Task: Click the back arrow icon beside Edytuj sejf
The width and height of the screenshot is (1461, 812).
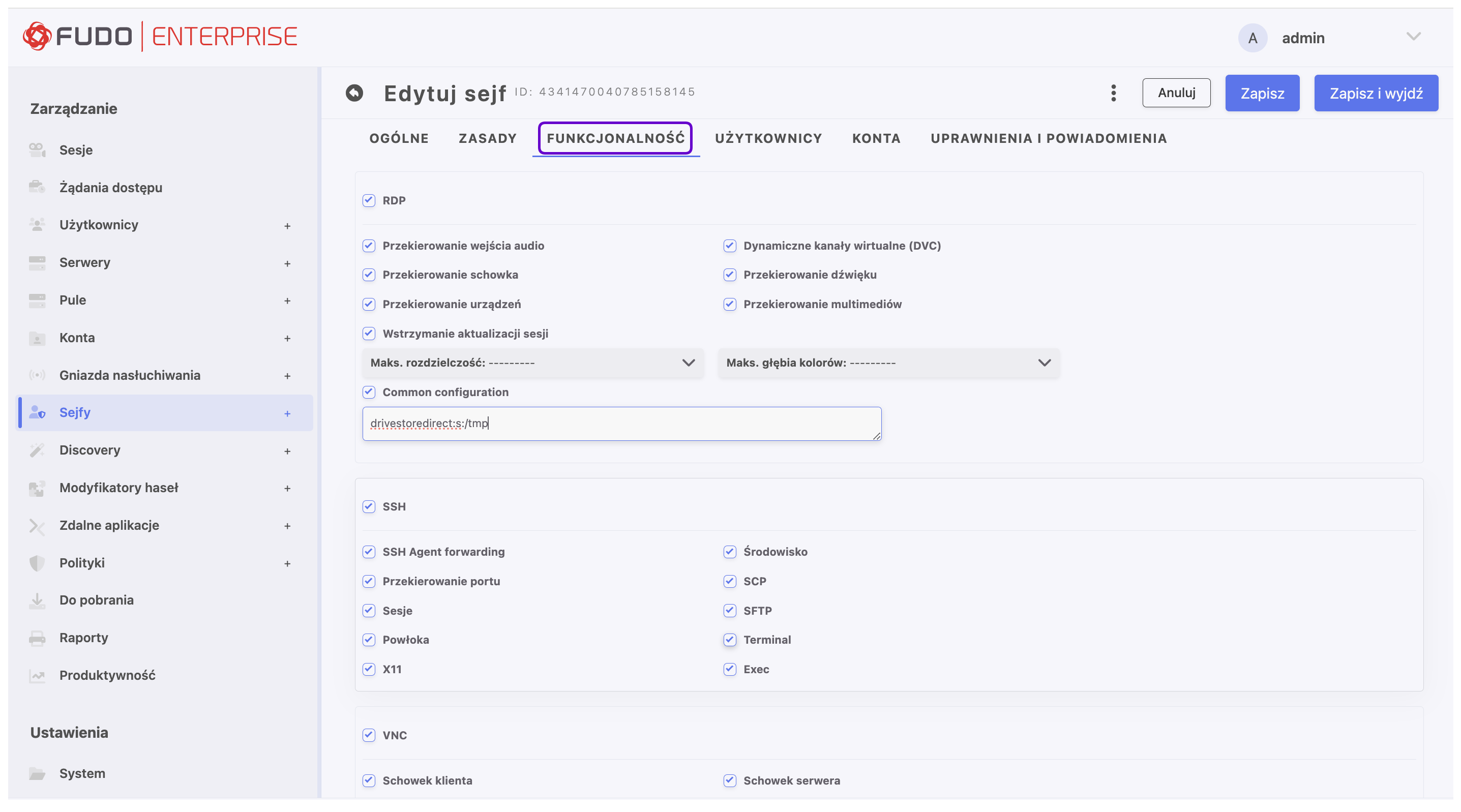Action: point(354,93)
